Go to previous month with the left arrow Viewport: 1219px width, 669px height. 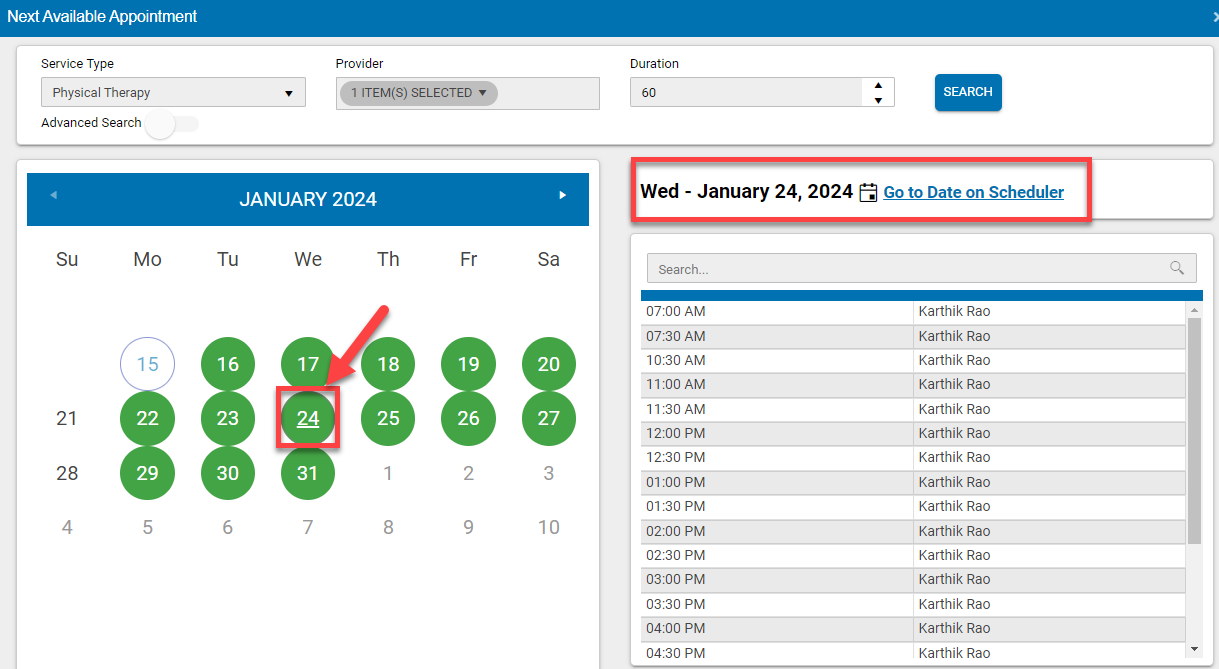[x=53, y=198]
